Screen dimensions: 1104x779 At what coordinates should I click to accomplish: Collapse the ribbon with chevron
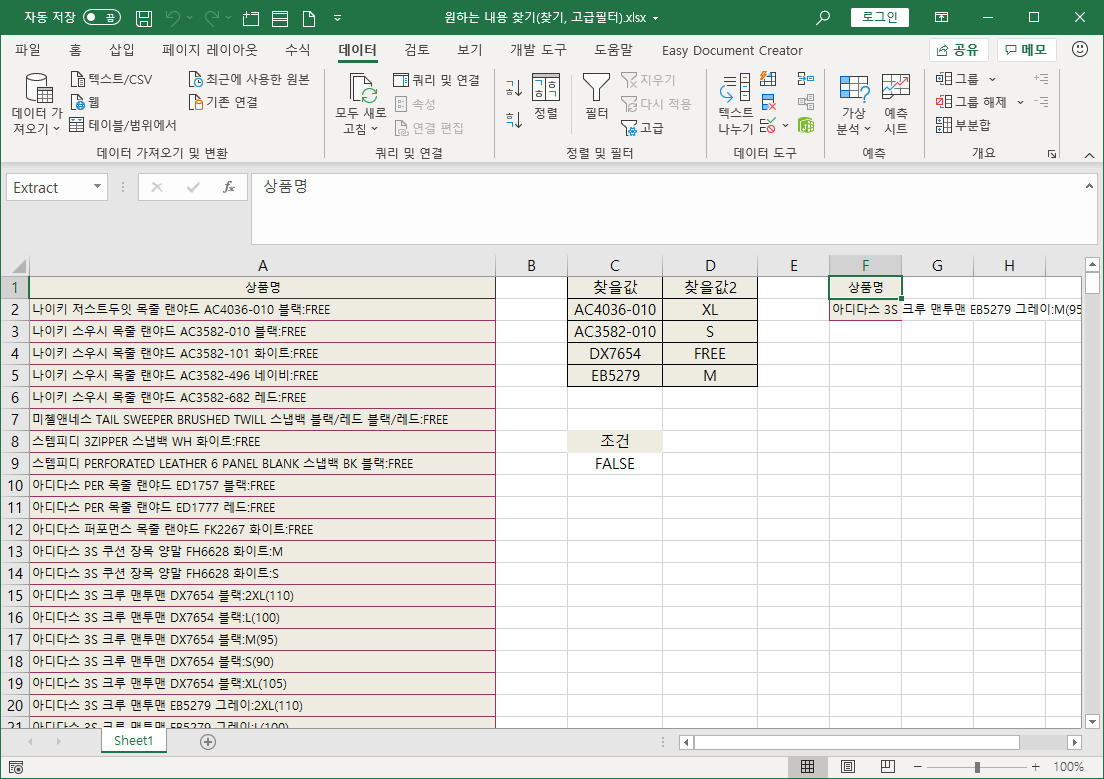coord(1089,155)
